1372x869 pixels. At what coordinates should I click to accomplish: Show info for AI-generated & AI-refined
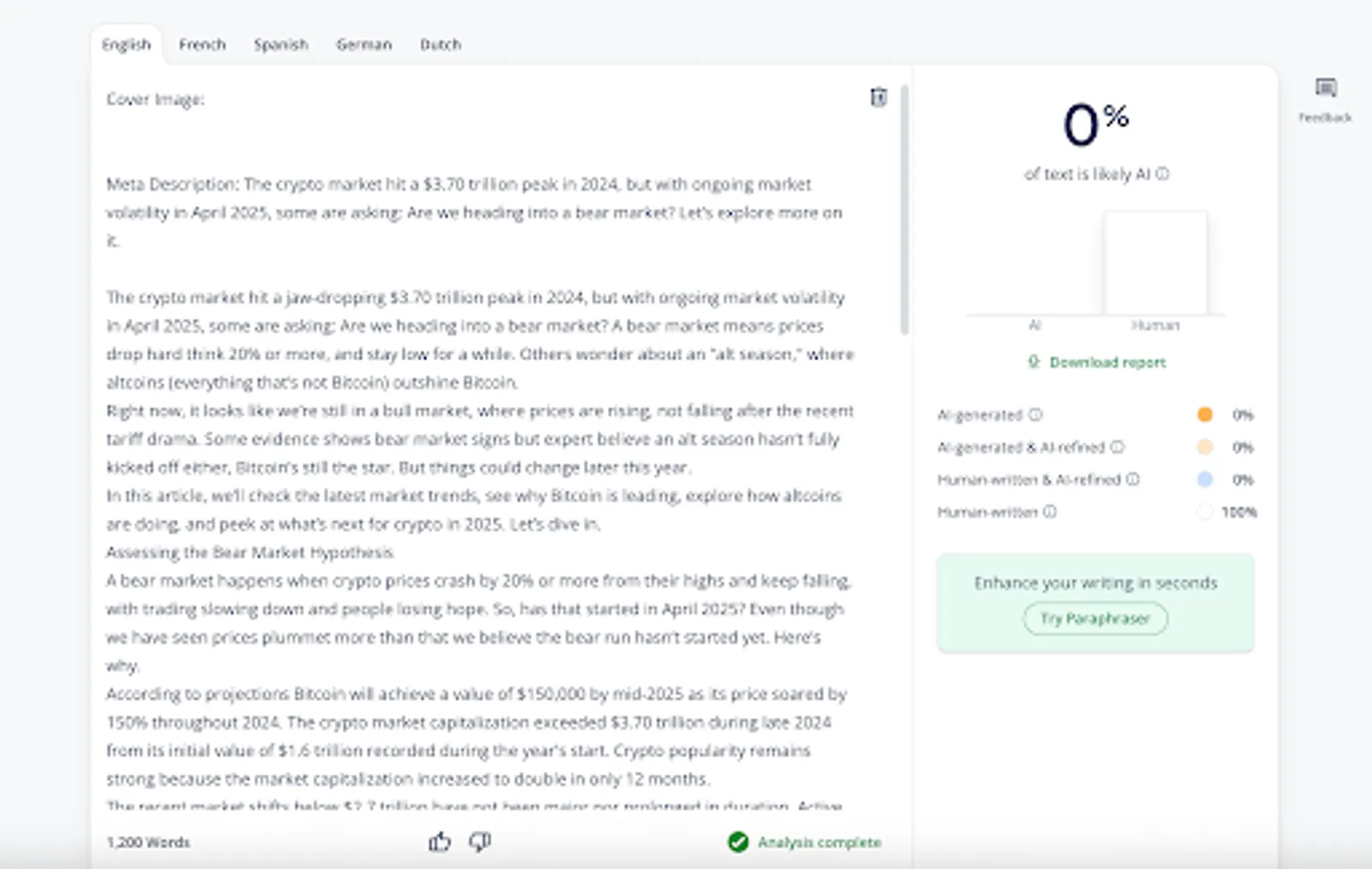click(1116, 447)
